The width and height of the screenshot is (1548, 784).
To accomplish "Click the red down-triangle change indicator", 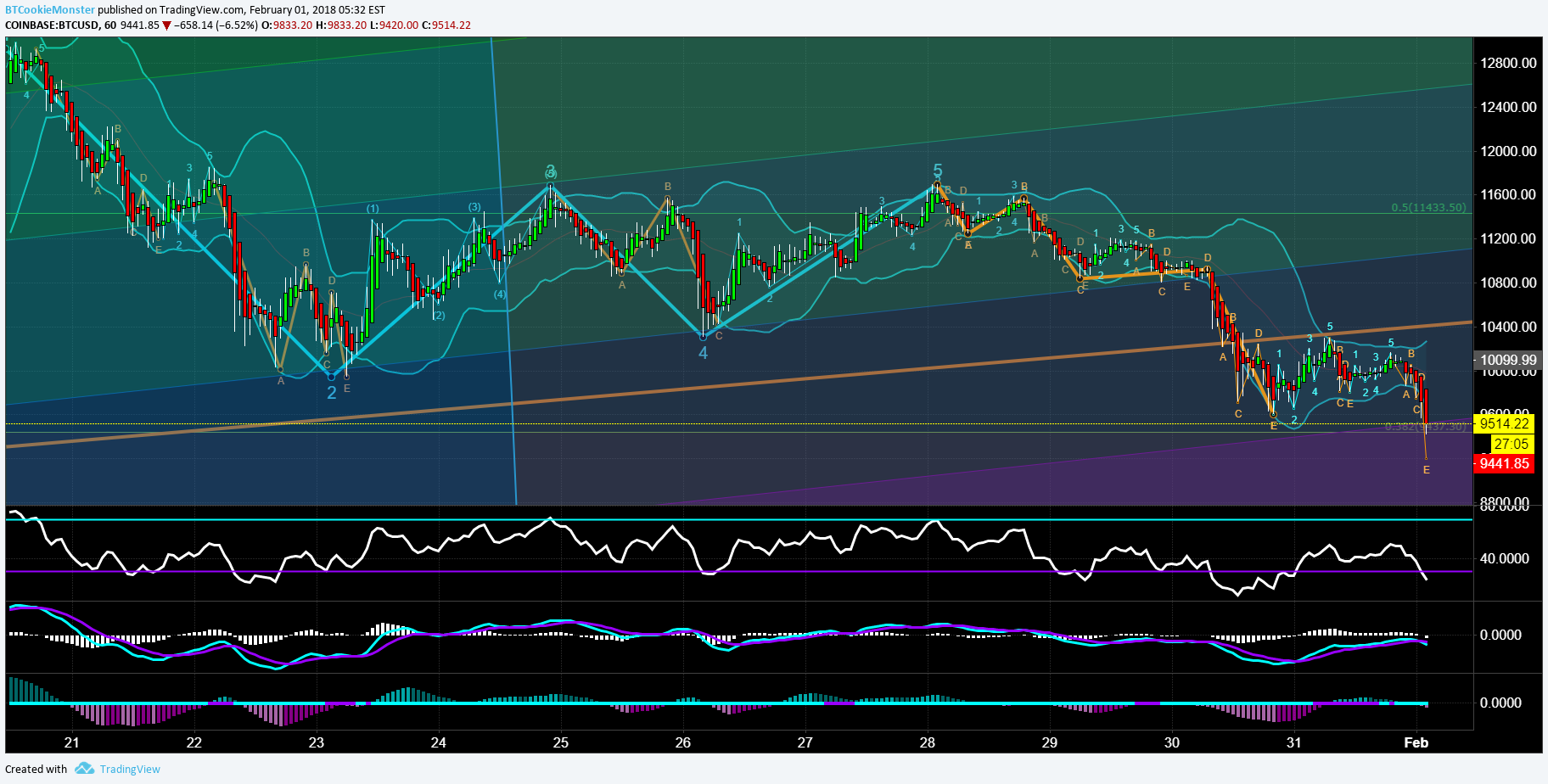I will point(166,25).
